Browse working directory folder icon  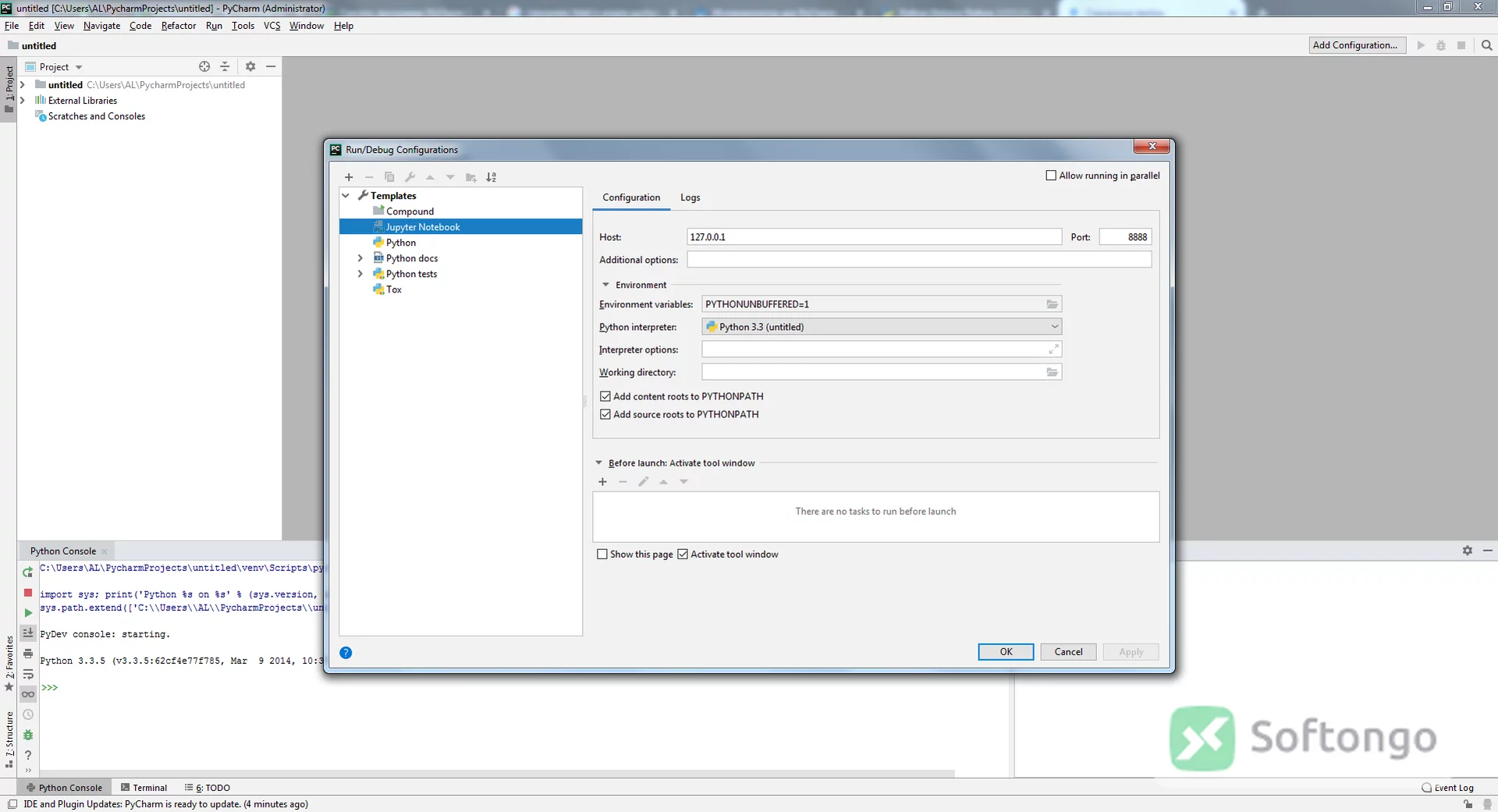[1052, 372]
